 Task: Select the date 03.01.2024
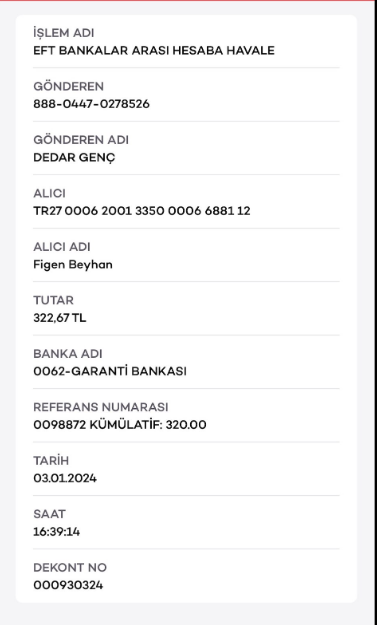click(x=65, y=478)
